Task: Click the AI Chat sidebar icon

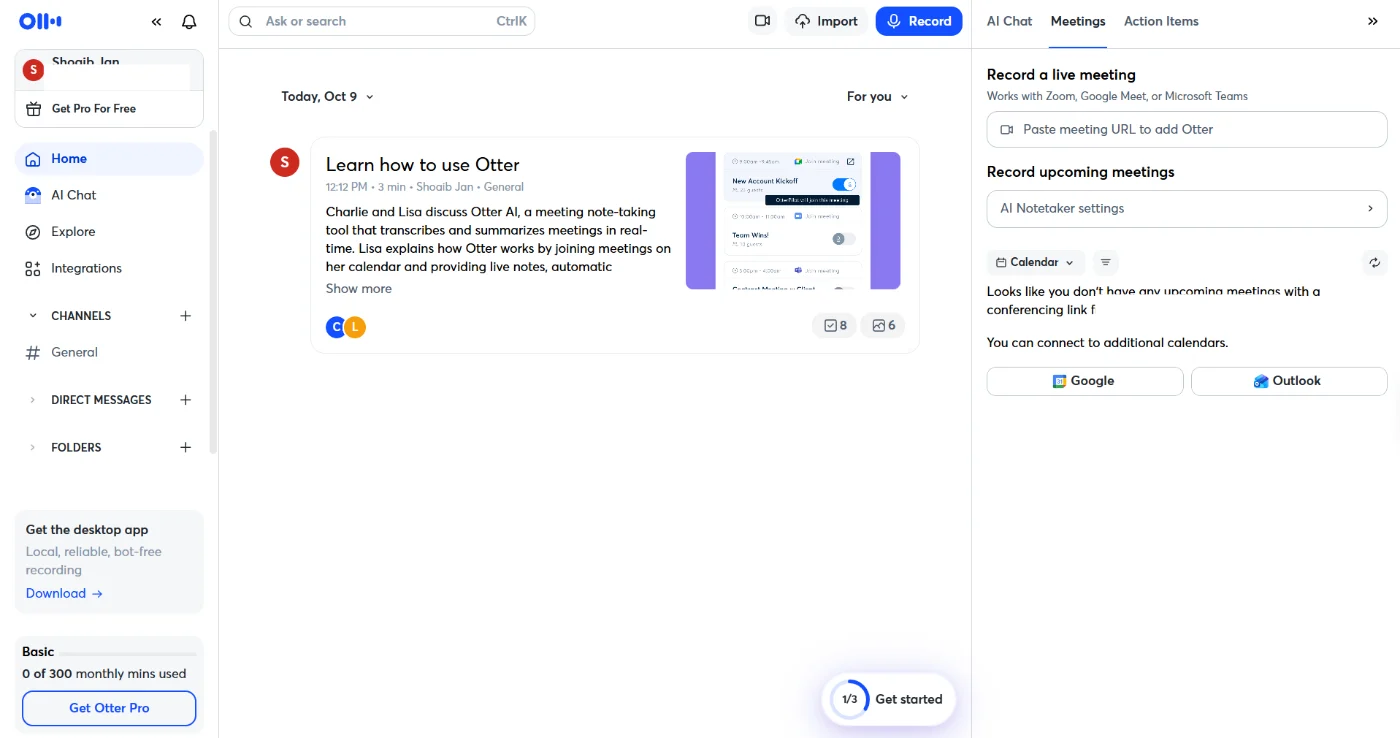Action: pyautogui.click(x=33, y=195)
